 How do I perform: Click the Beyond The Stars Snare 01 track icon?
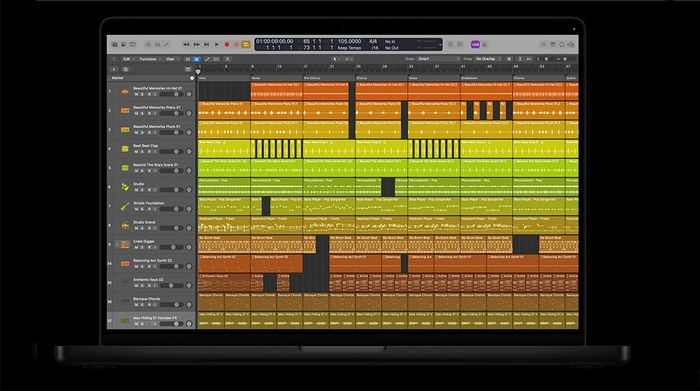click(125, 168)
